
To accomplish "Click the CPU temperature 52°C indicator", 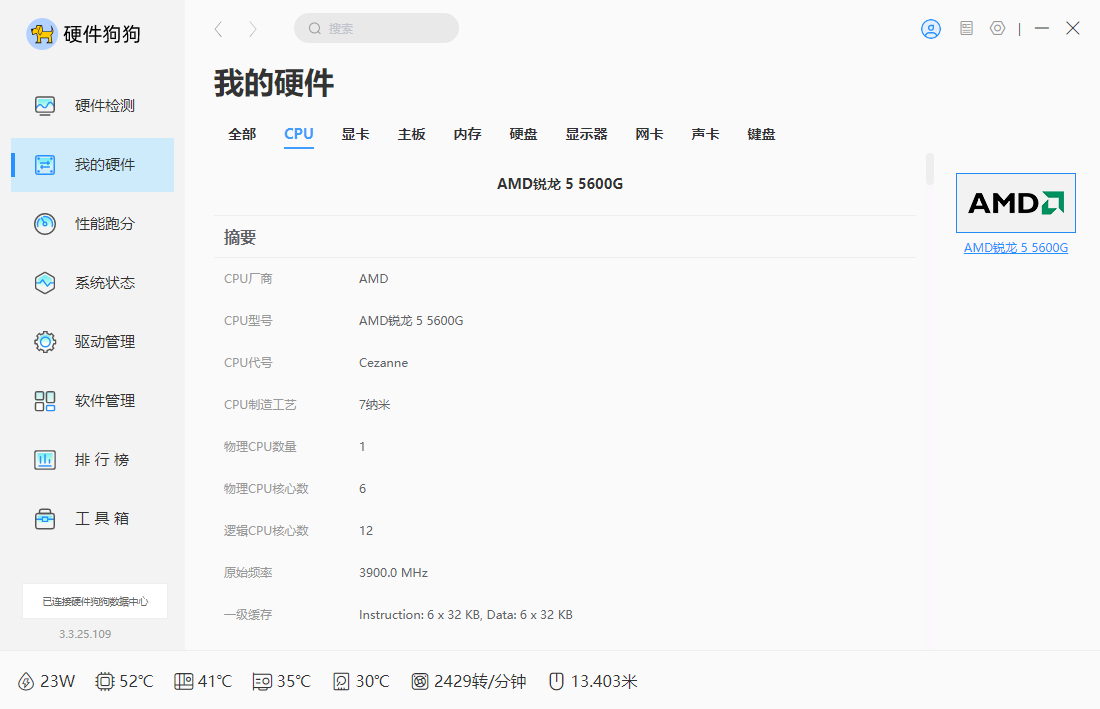I will tap(124, 682).
